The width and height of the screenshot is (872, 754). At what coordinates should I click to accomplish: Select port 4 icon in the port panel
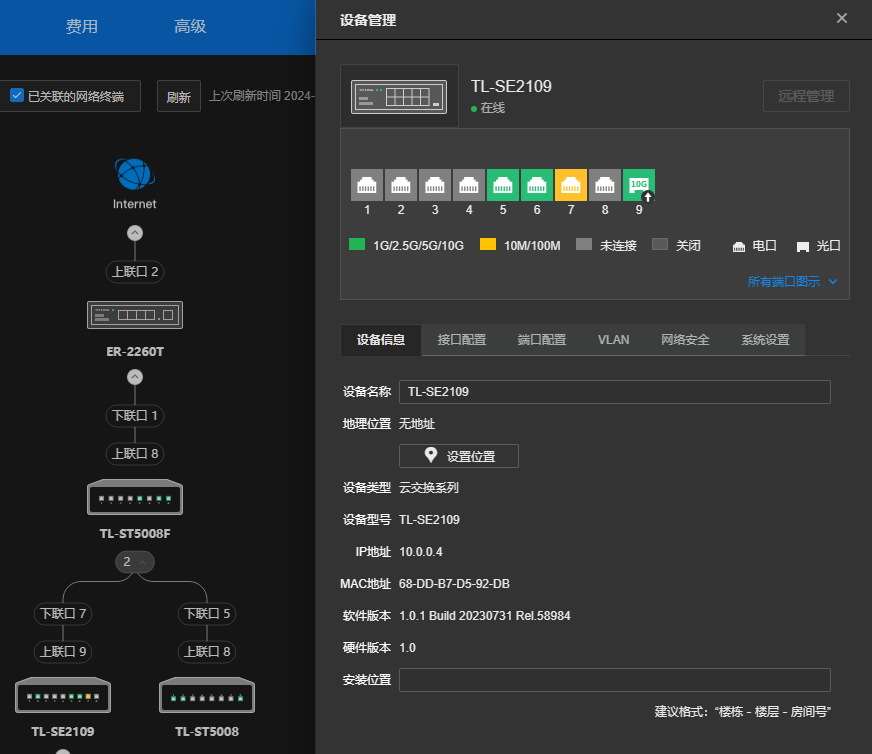coord(468,185)
